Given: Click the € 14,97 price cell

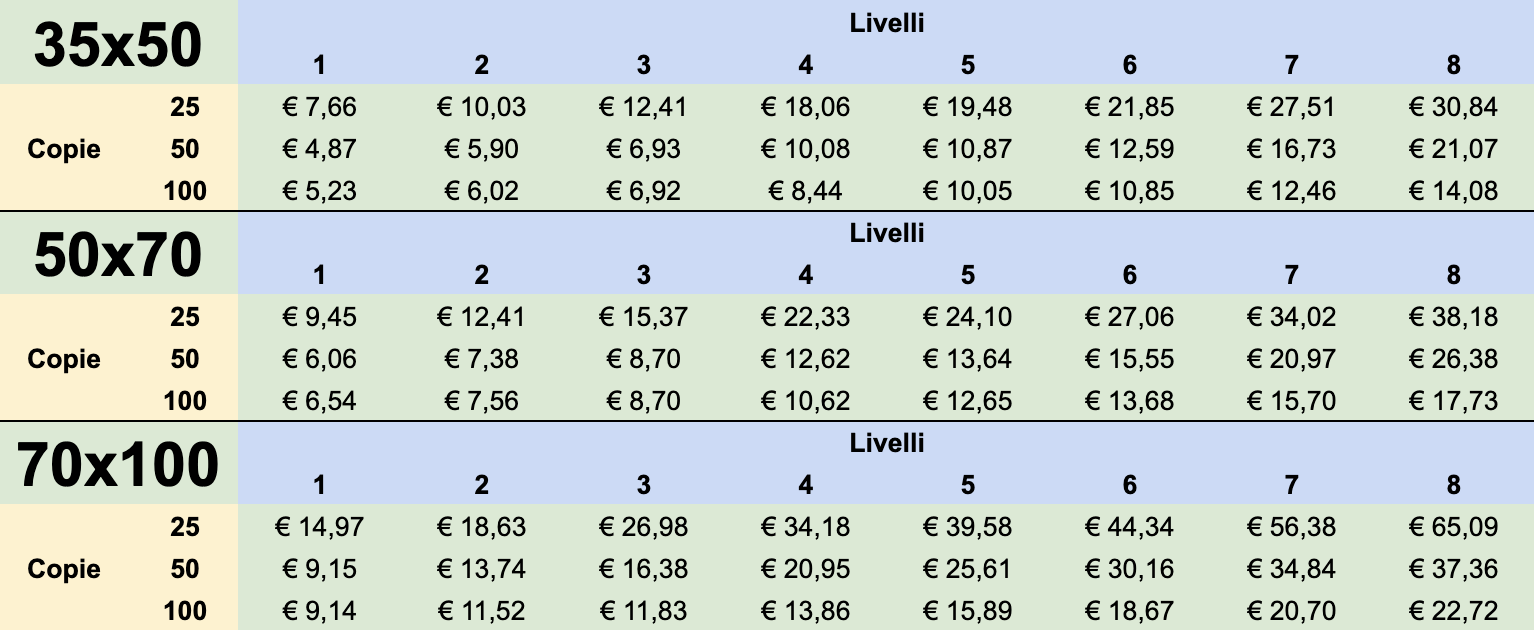Looking at the screenshot, I should click(319, 527).
